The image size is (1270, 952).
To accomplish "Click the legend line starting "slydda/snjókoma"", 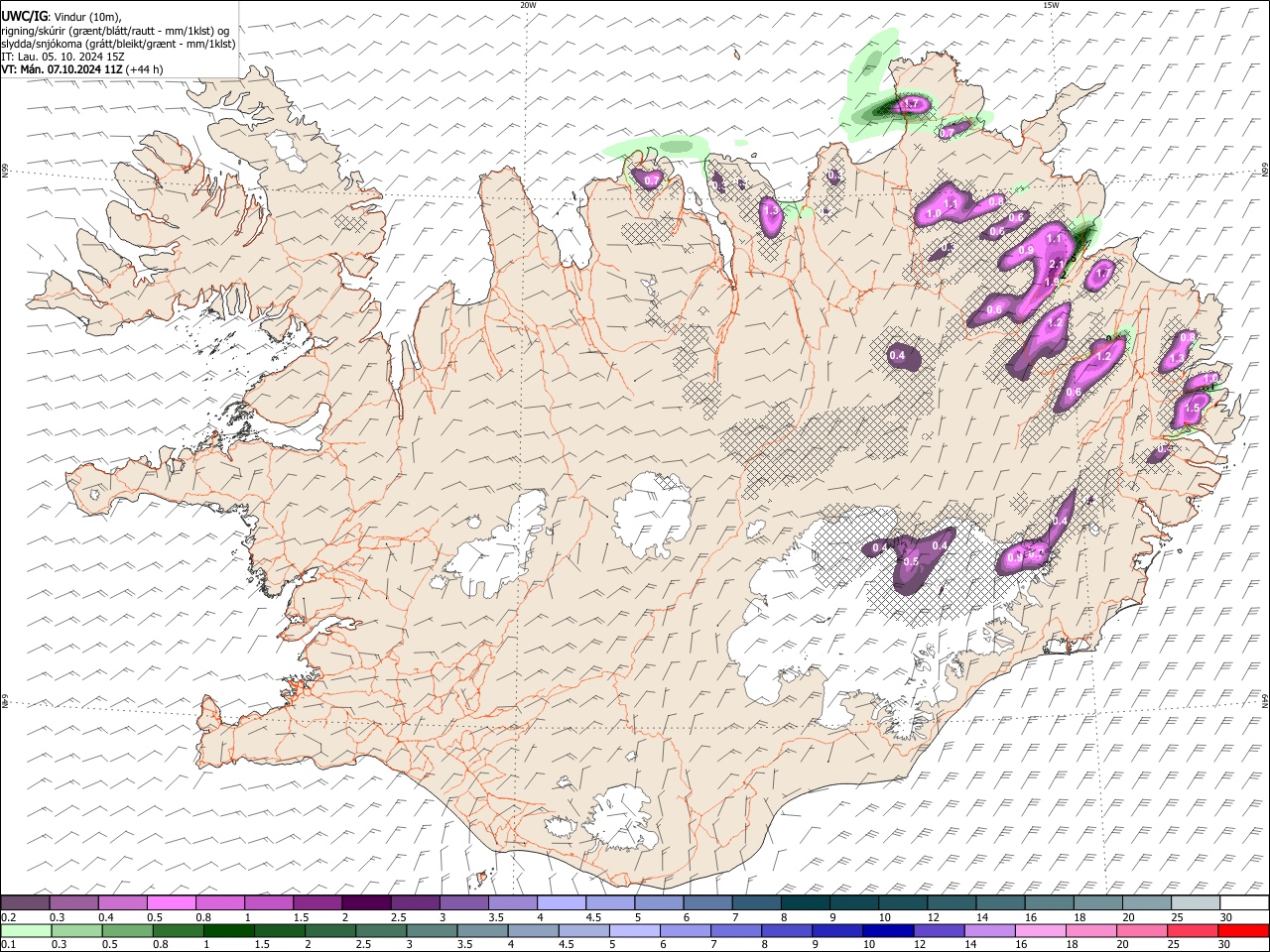I will 118,44.
